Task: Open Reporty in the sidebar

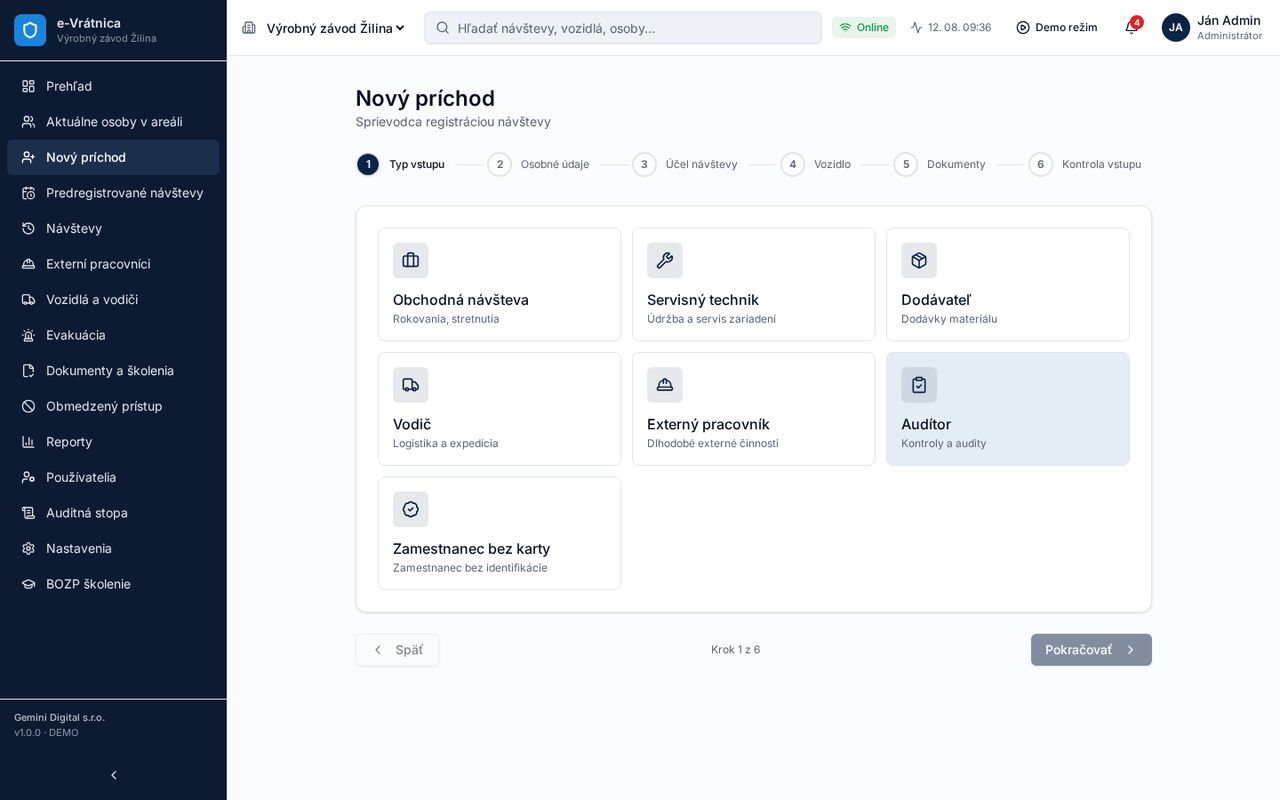Action: (113, 441)
